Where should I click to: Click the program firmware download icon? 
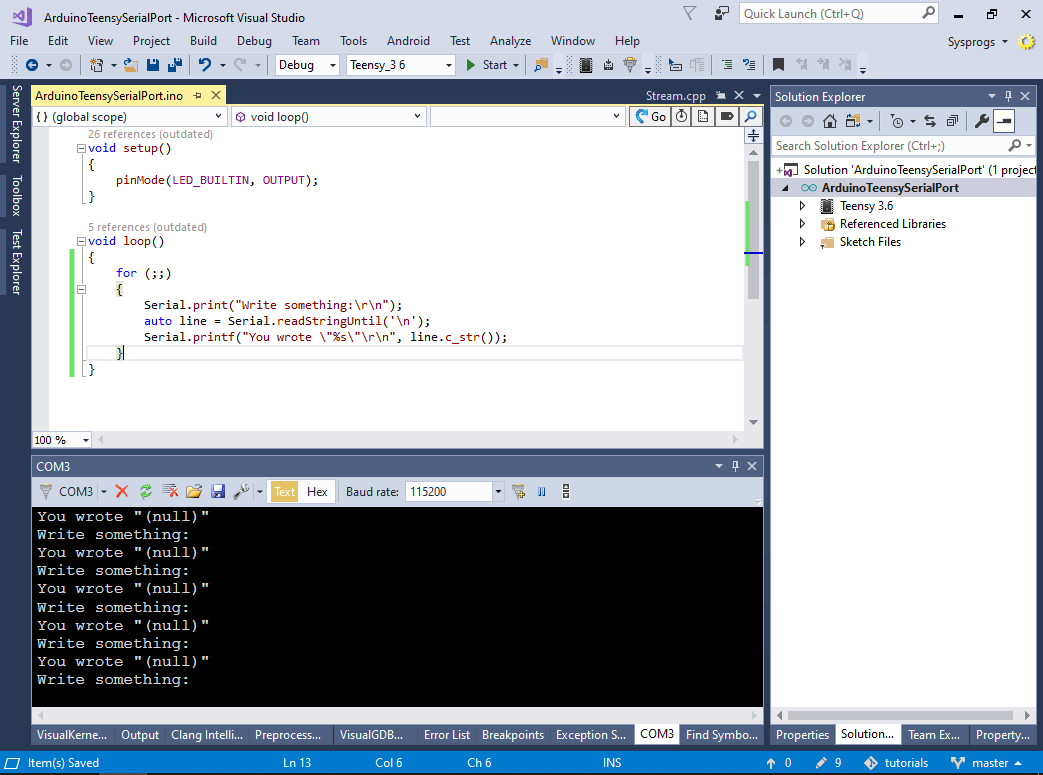pos(608,65)
